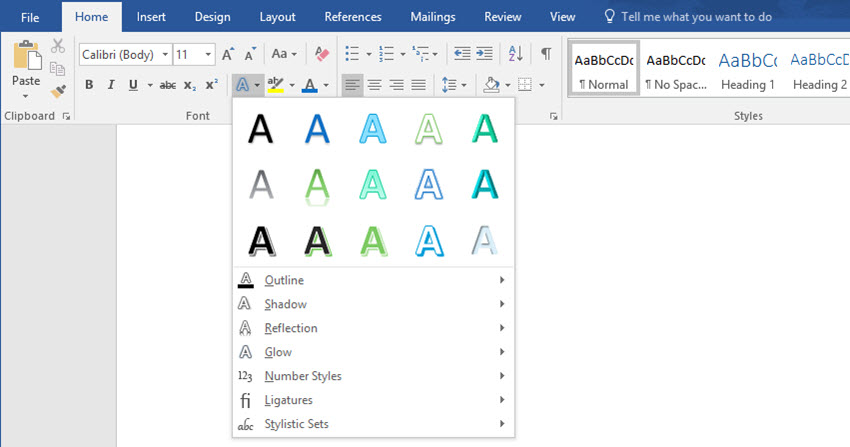Start a numbered list
The width and height of the screenshot is (850, 447).
coord(386,54)
